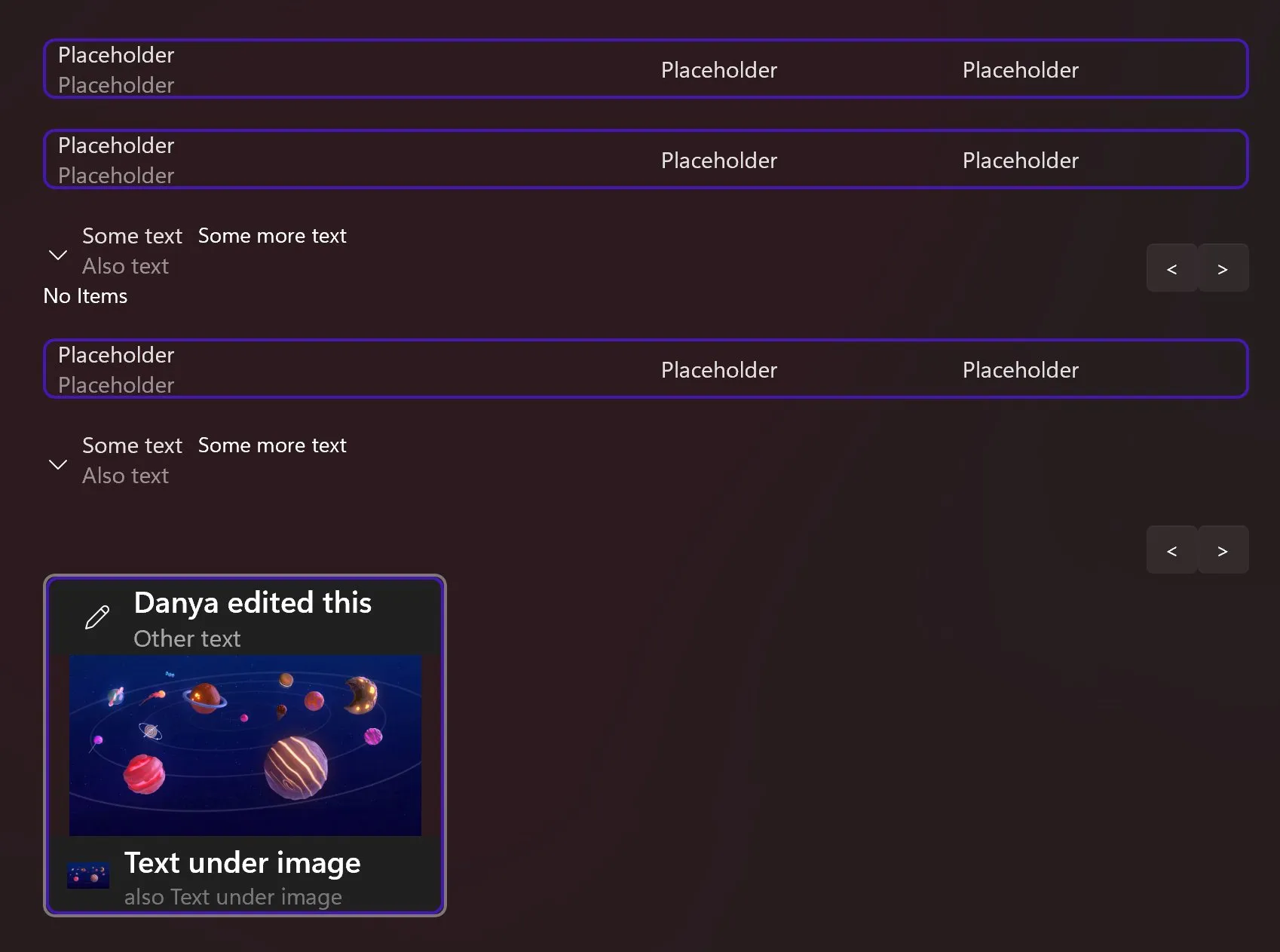The image size is (1280, 952).
Task: Click Some more text in the lower expander header
Action: (272, 445)
